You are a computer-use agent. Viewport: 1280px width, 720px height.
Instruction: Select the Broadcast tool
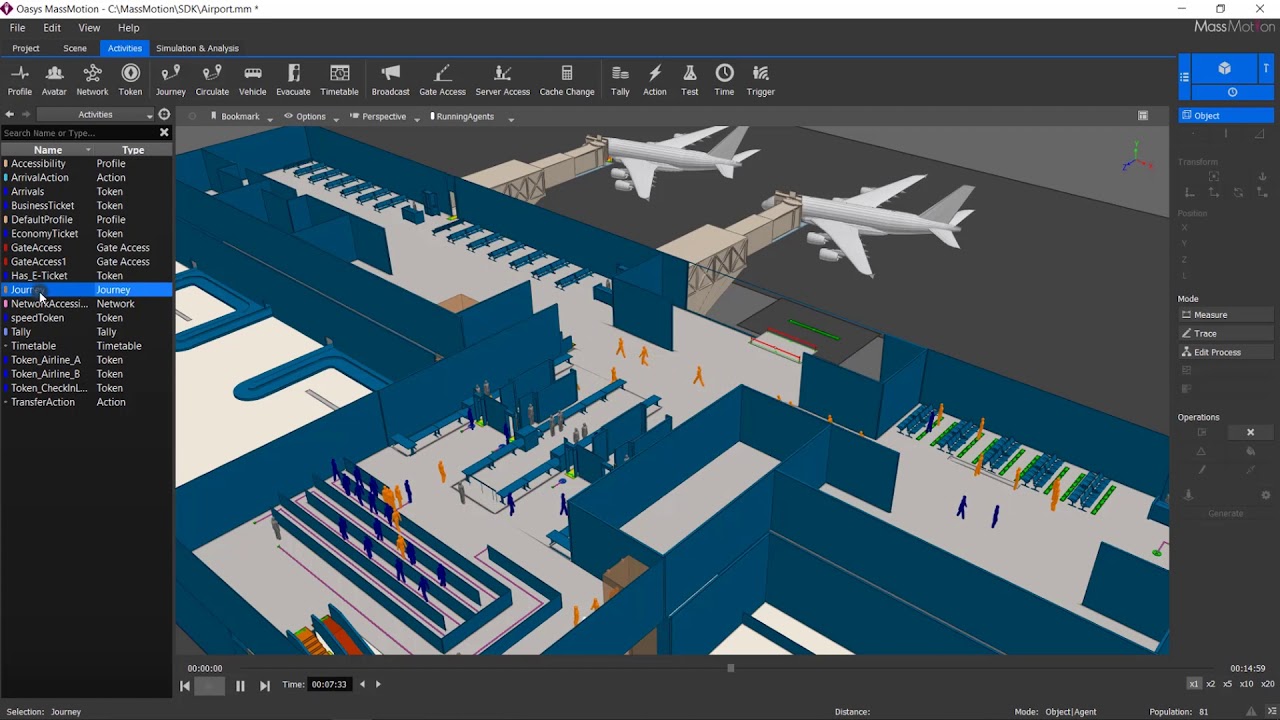pos(390,80)
